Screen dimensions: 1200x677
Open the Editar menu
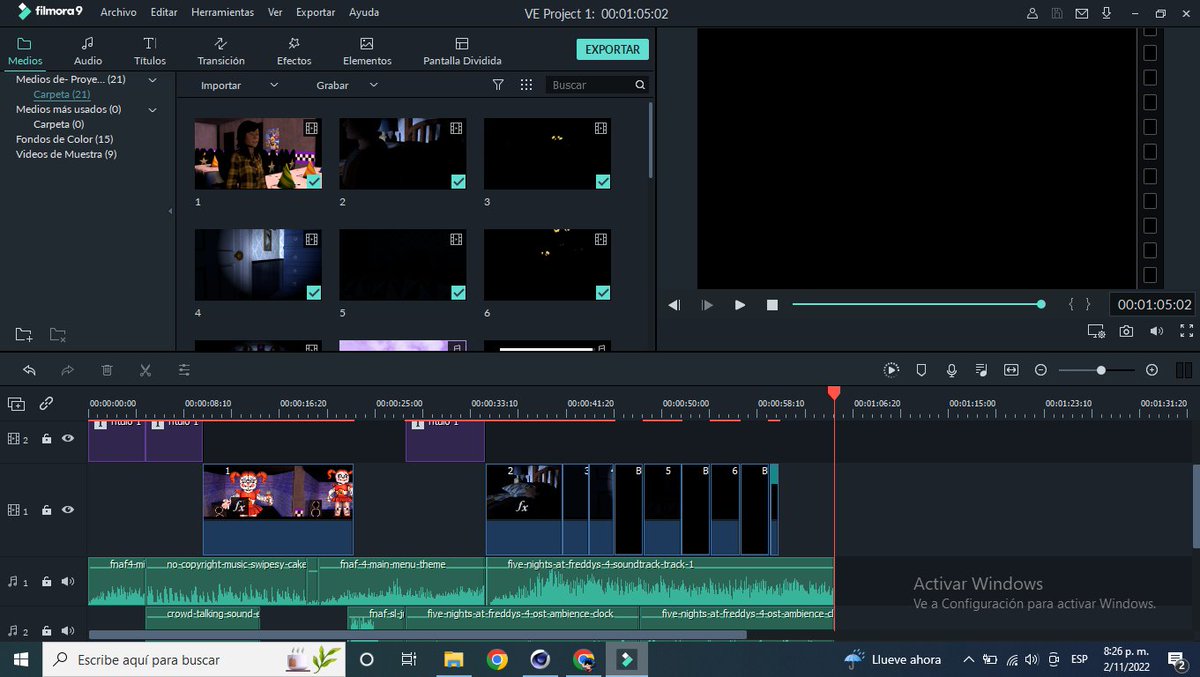click(164, 13)
